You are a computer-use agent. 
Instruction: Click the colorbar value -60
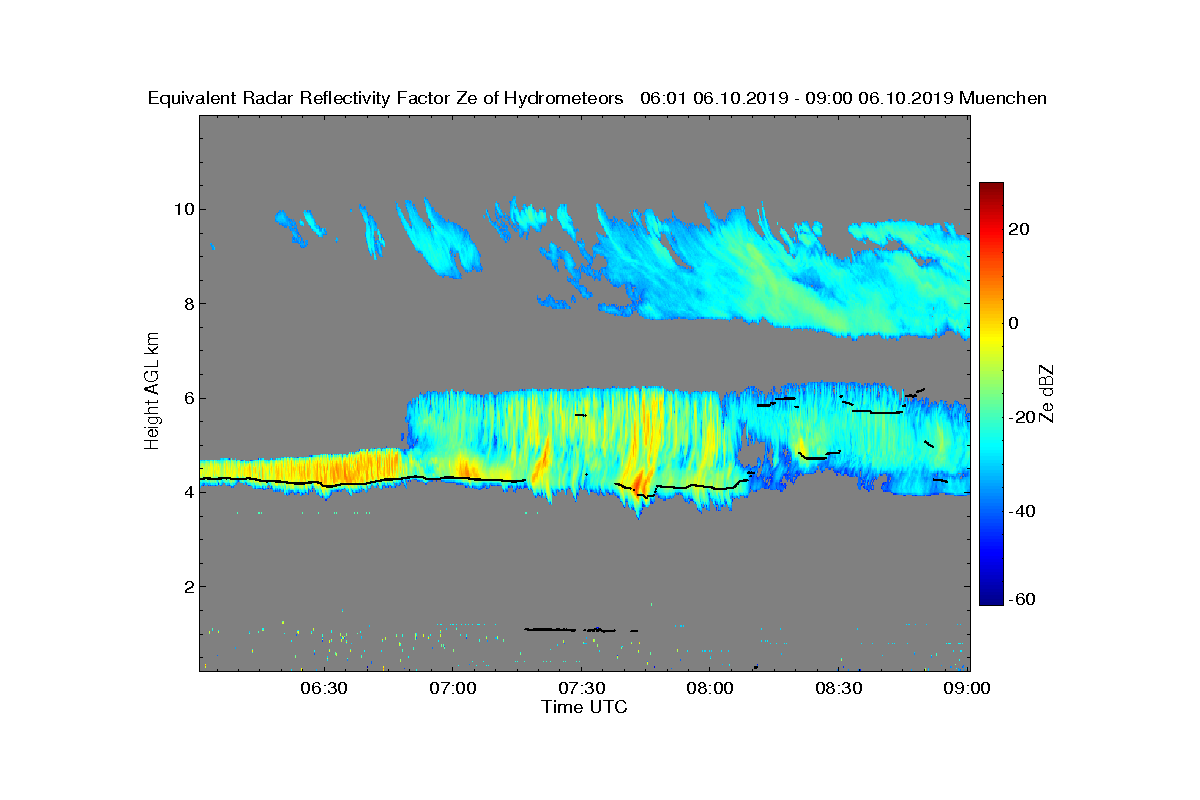pos(1019,598)
